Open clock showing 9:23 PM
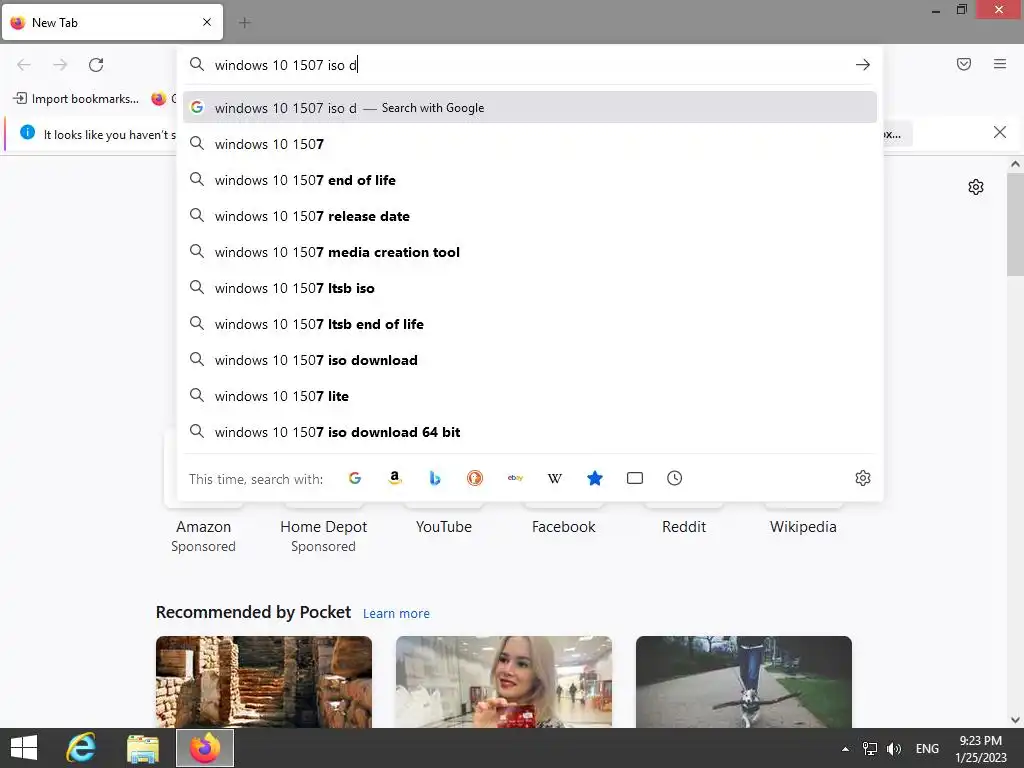This screenshot has width=1024, height=768. [x=980, y=748]
